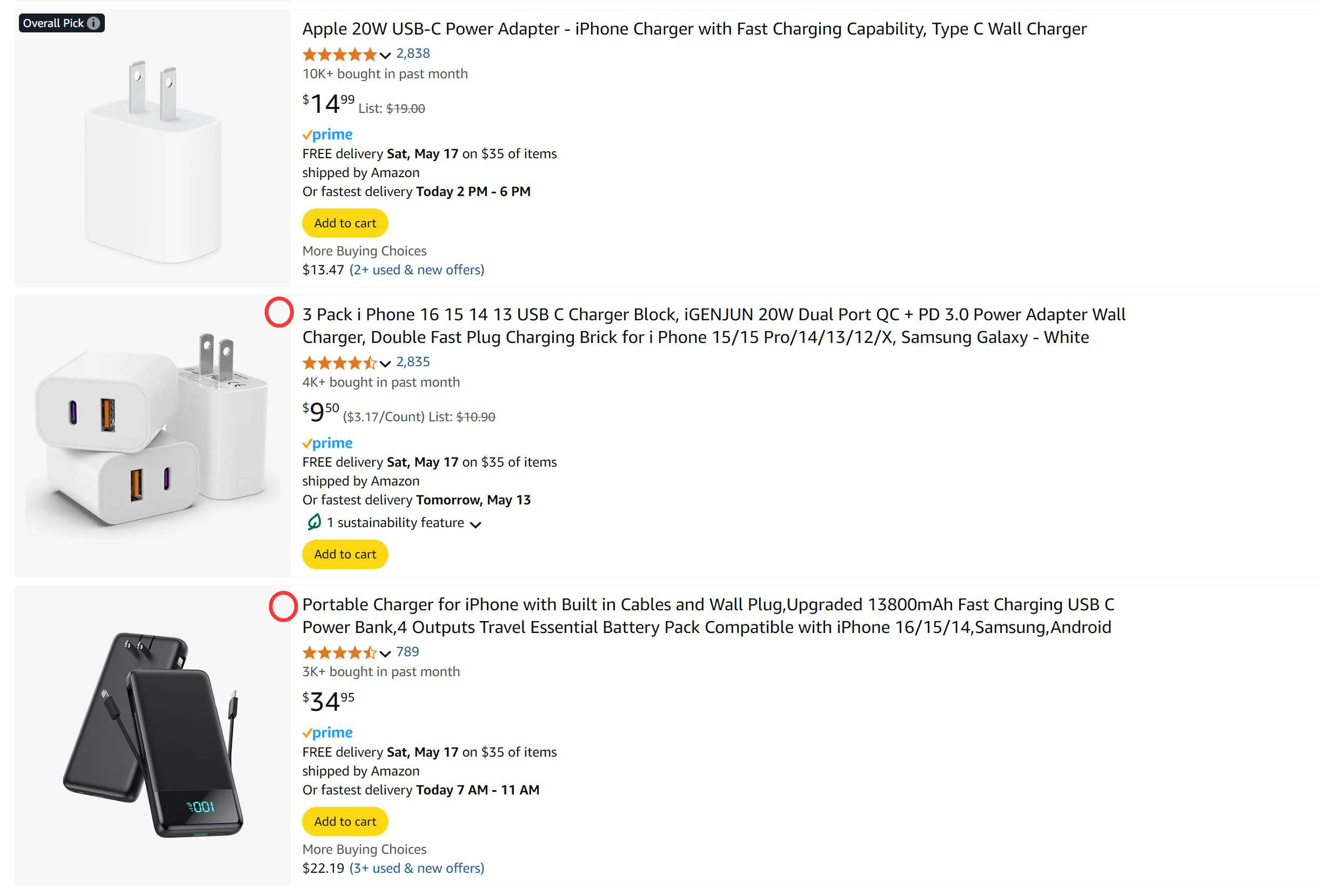
Task: Add the iGENJUN 3 Pack charger to cart
Action: pyautogui.click(x=345, y=554)
